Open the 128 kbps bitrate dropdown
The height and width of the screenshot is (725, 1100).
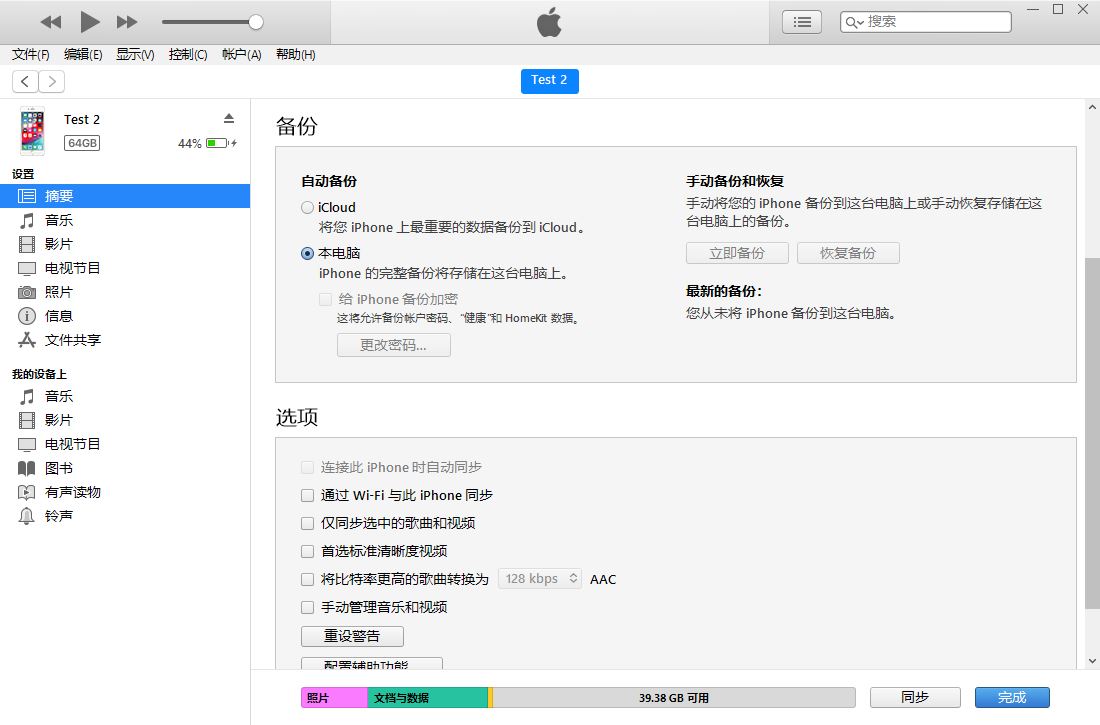(x=539, y=579)
